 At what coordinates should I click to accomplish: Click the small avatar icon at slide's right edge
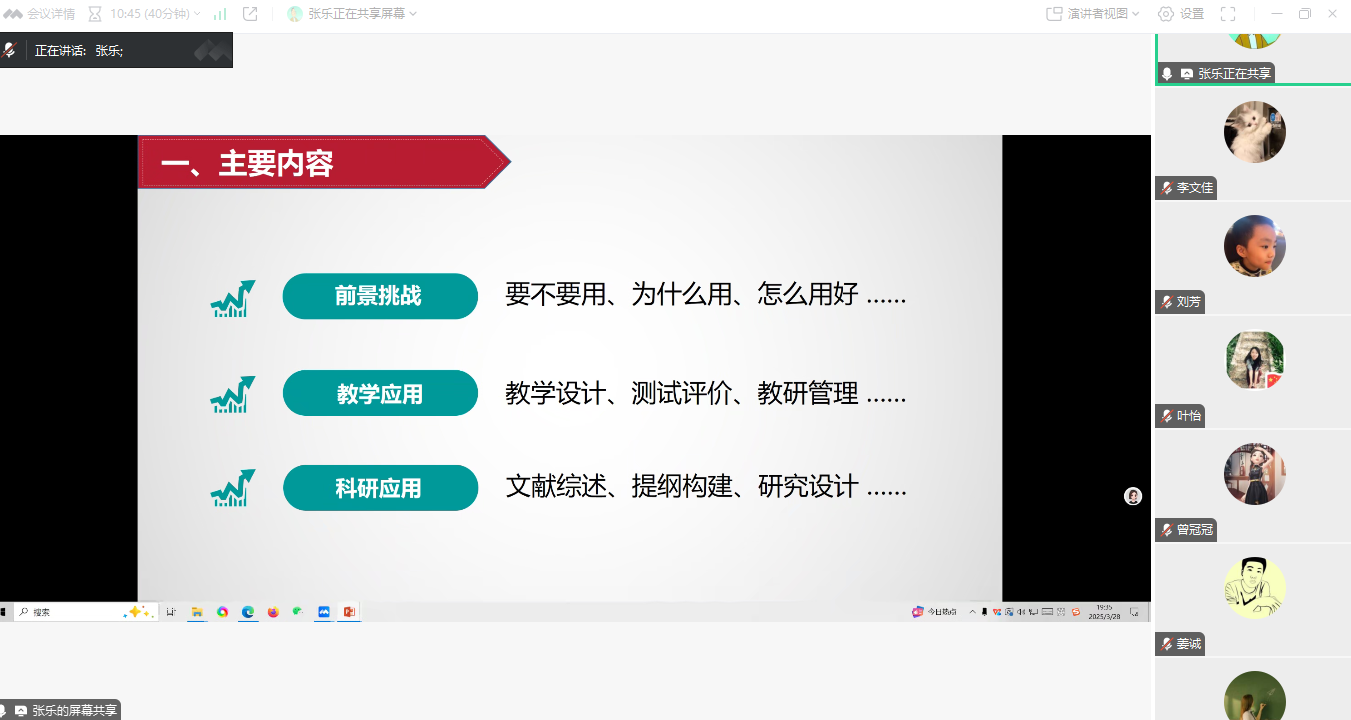point(1132,496)
